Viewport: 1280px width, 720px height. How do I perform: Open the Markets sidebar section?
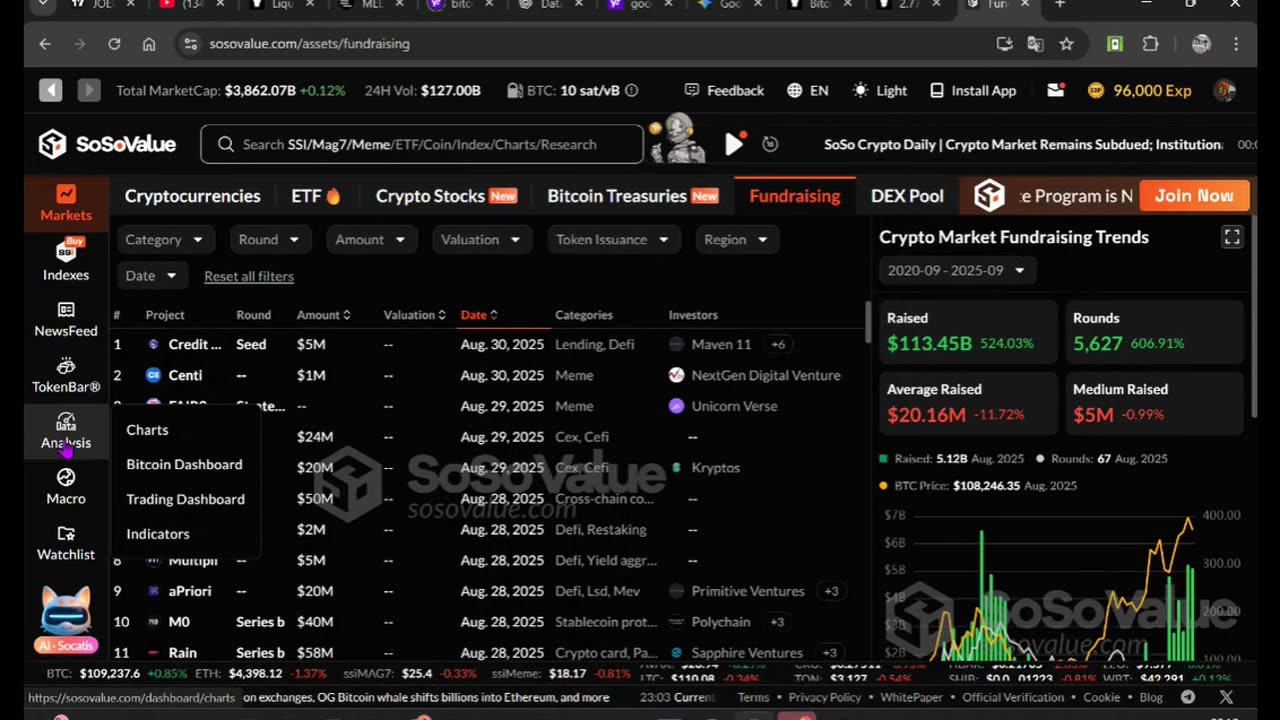(66, 202)
